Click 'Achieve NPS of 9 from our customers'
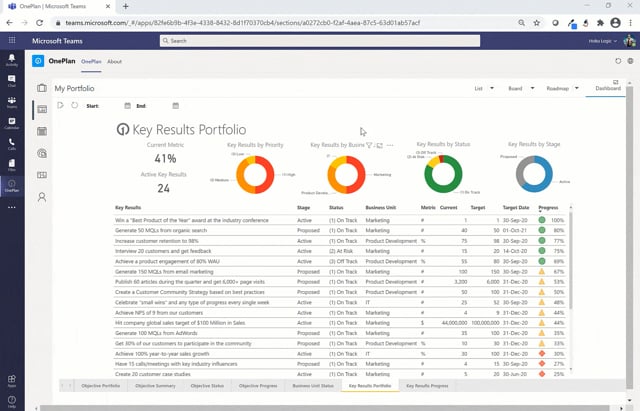 point(159,313)
